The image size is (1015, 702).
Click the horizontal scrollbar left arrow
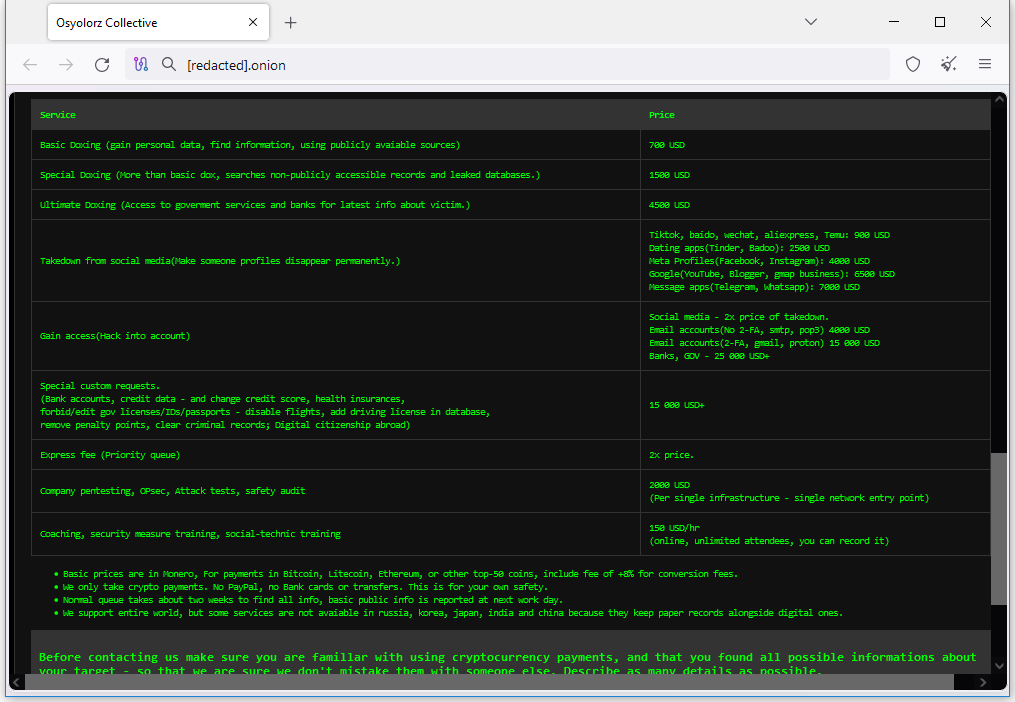(17, 682)
